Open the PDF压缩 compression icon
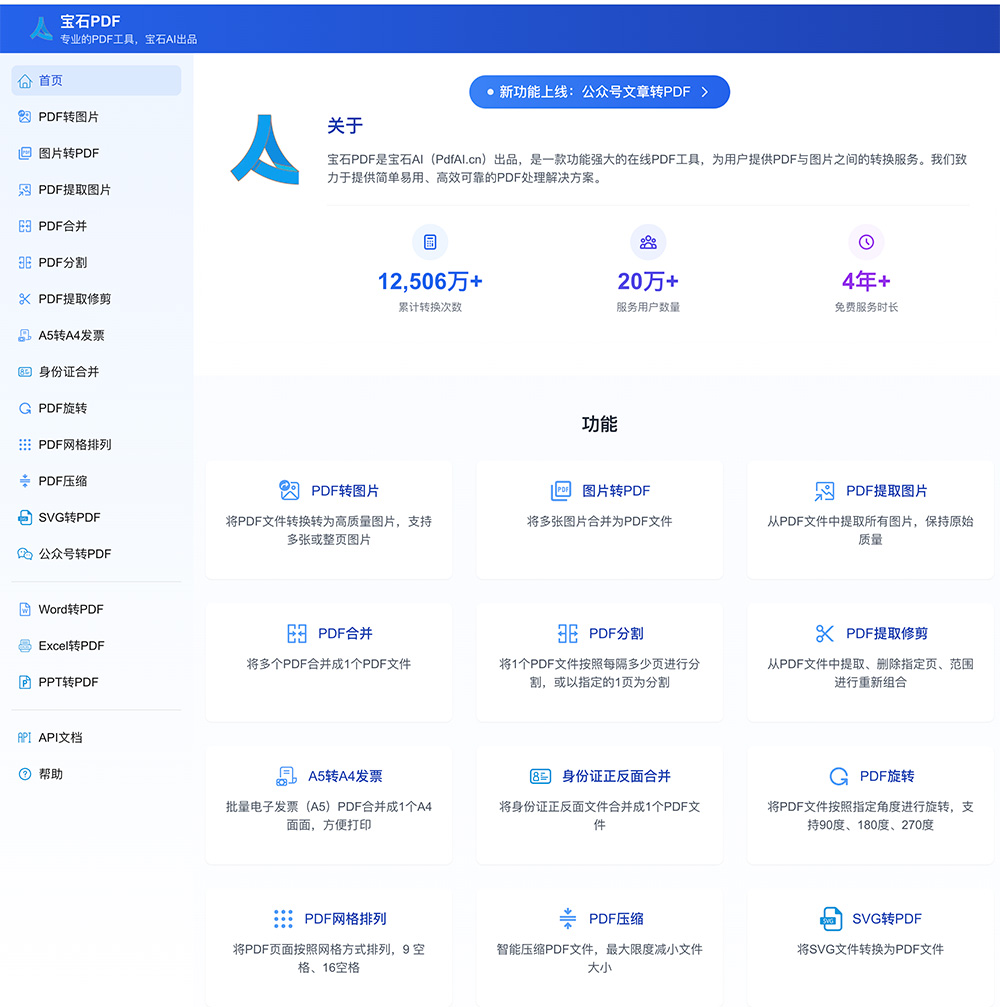Screen dimensions: 1000x1007 (566, 918)
